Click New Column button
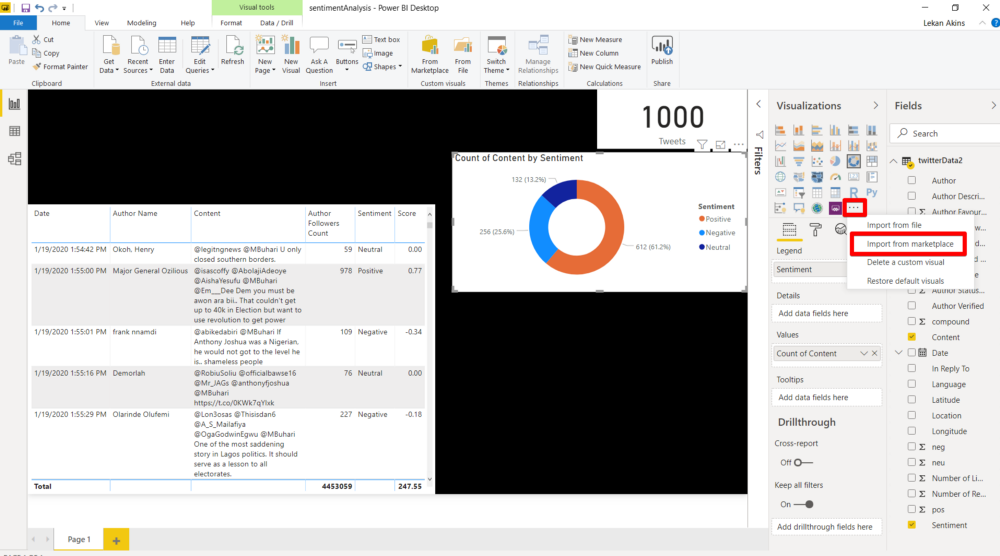The image size is (1000, 556). tap(593, 53)
